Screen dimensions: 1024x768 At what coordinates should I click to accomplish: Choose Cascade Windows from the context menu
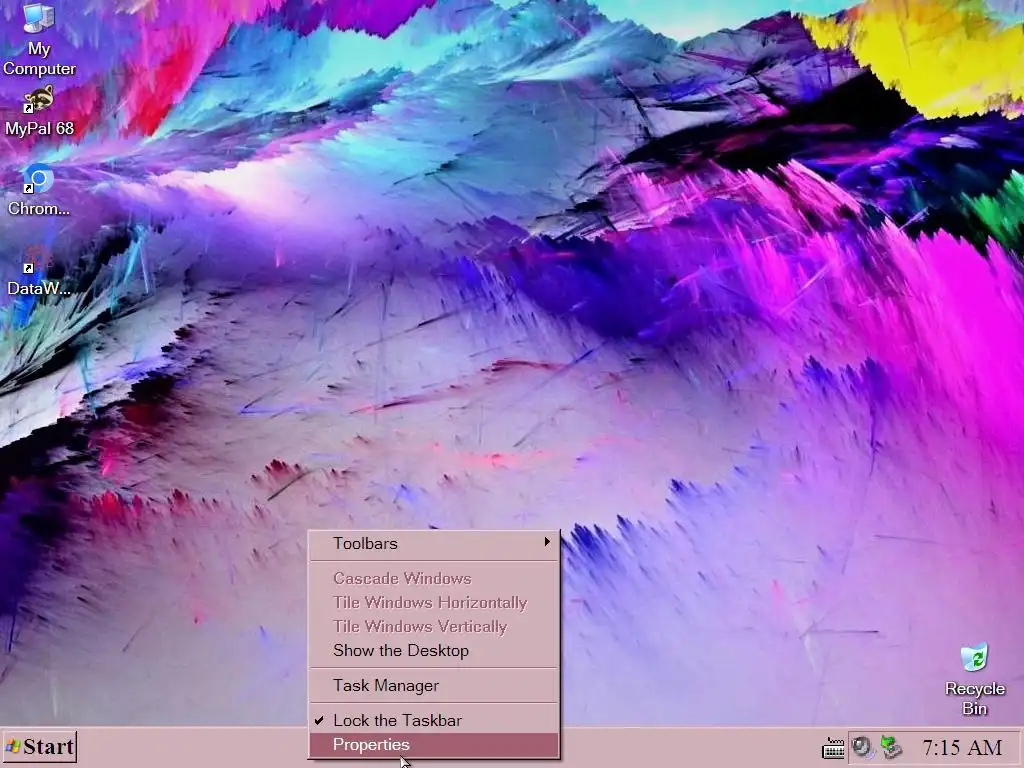(434, 579)
